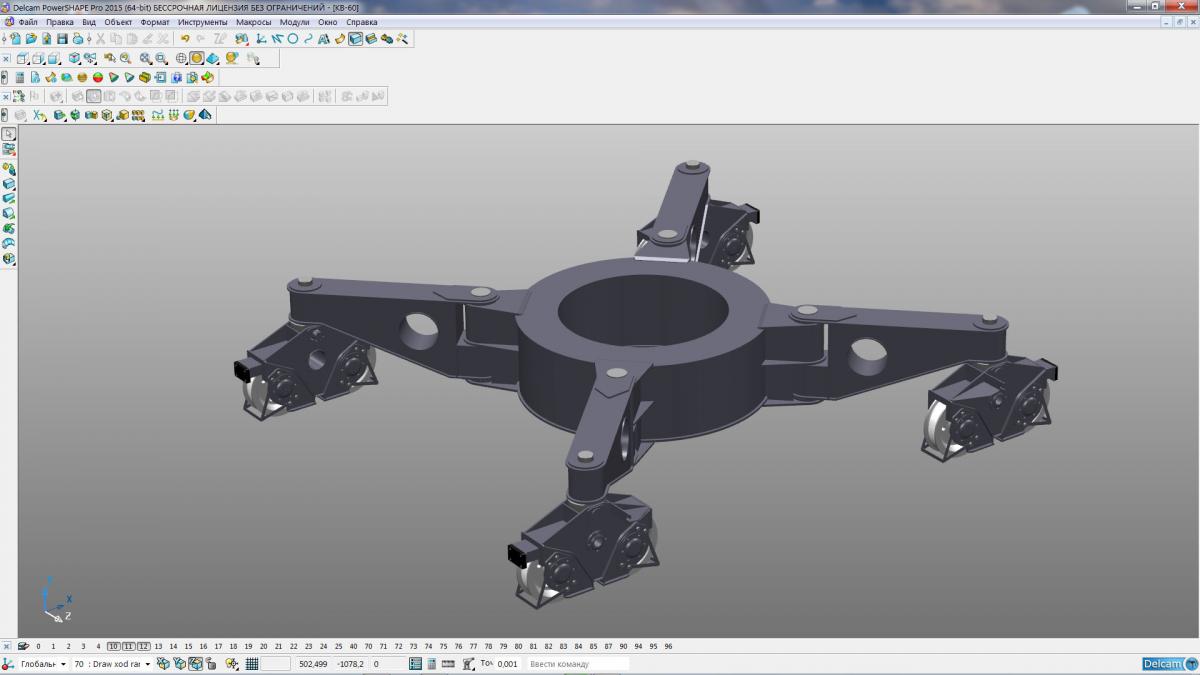Viewport: 1200px width, 675px height.
Task: Select the Text annotation tool
Action: [324, 38]
